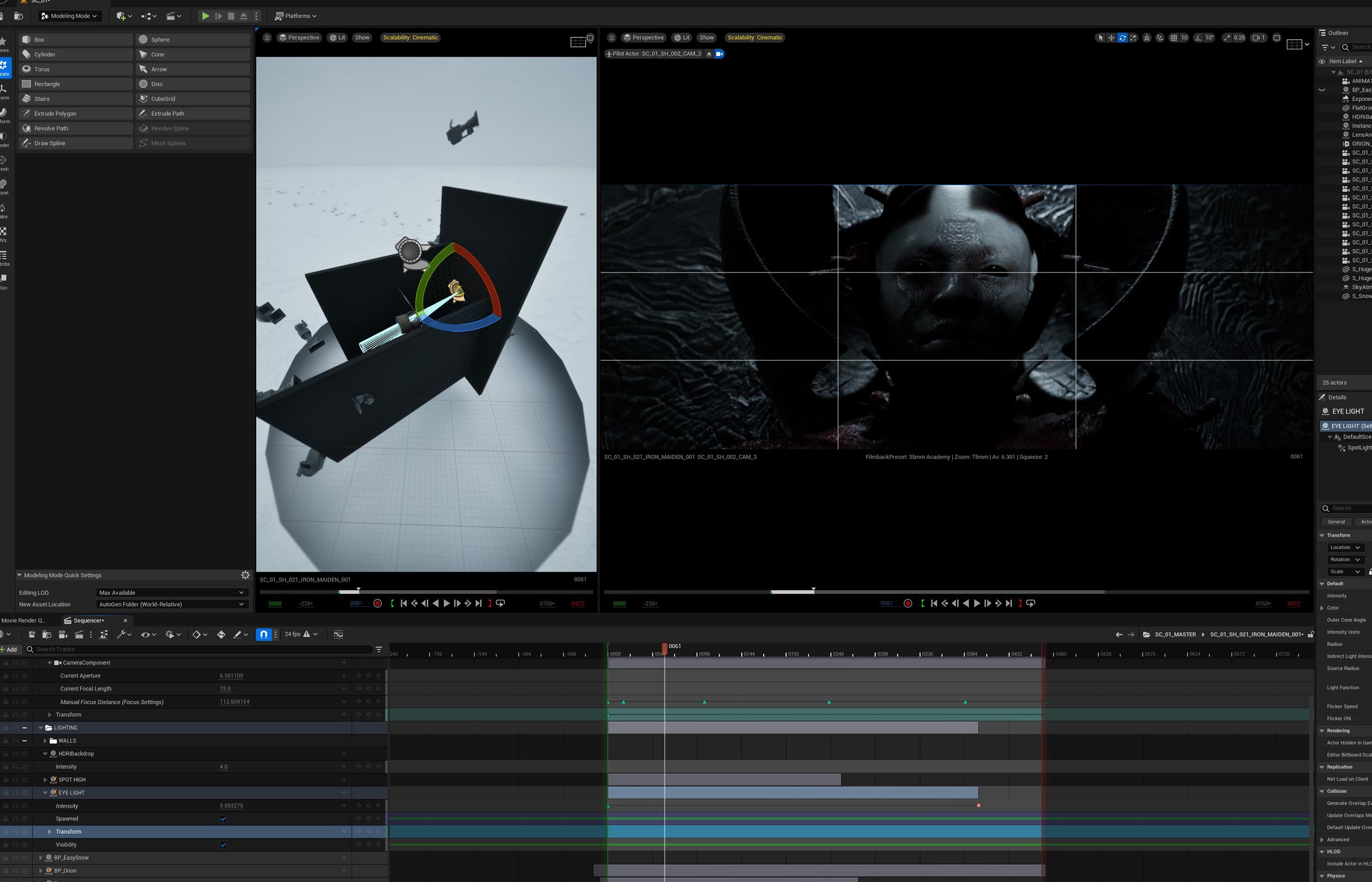This screenshot has width=1372, height=882.
Task: Select the CubeGrid modeling tool
Action: tap(193, 99)
